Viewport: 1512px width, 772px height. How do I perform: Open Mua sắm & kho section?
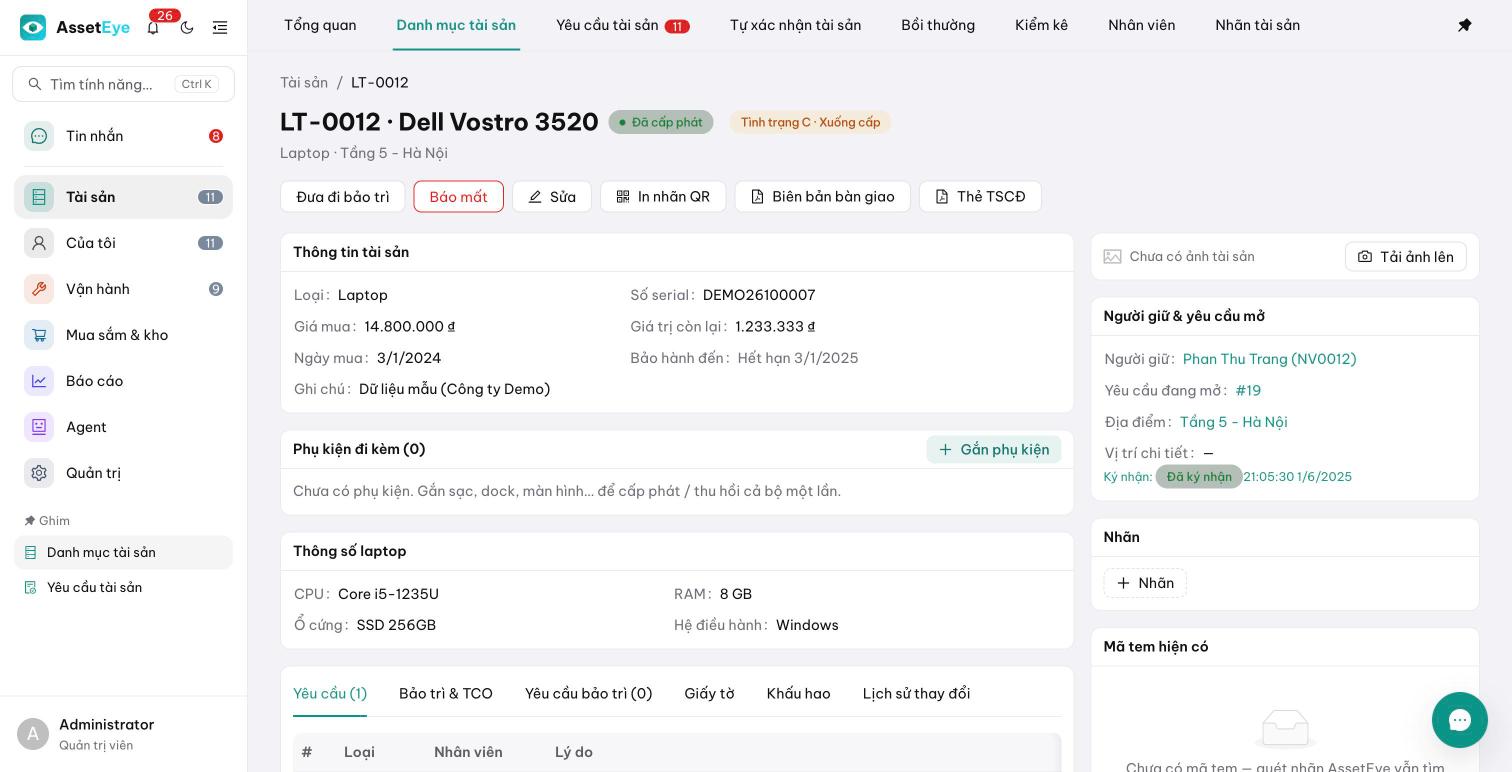pos(123,335)
